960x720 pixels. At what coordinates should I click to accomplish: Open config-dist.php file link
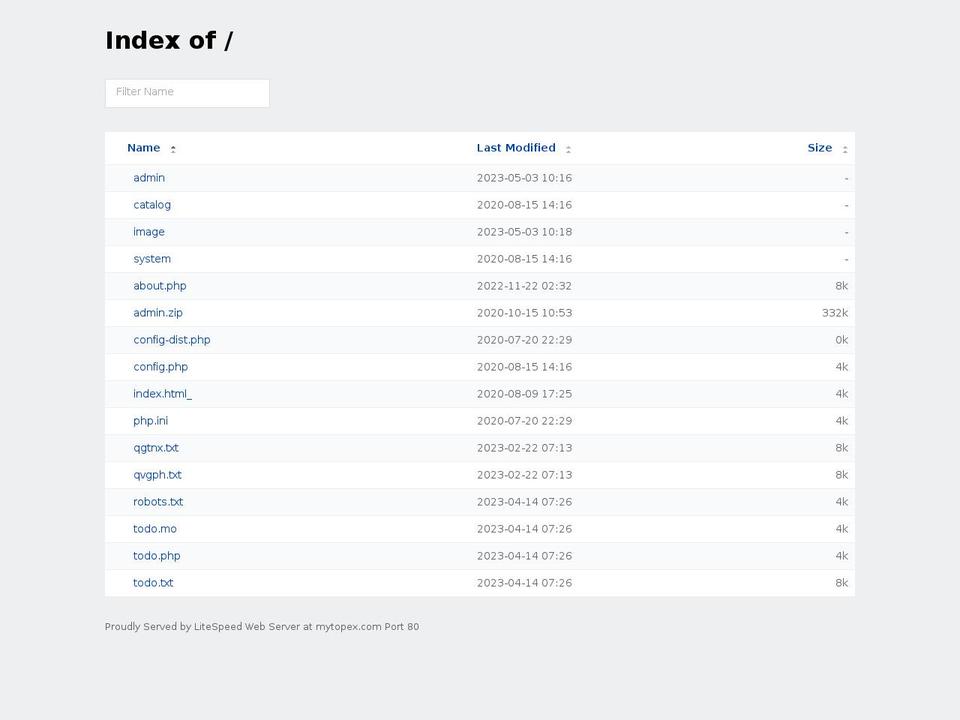click(x=172, y=339)
